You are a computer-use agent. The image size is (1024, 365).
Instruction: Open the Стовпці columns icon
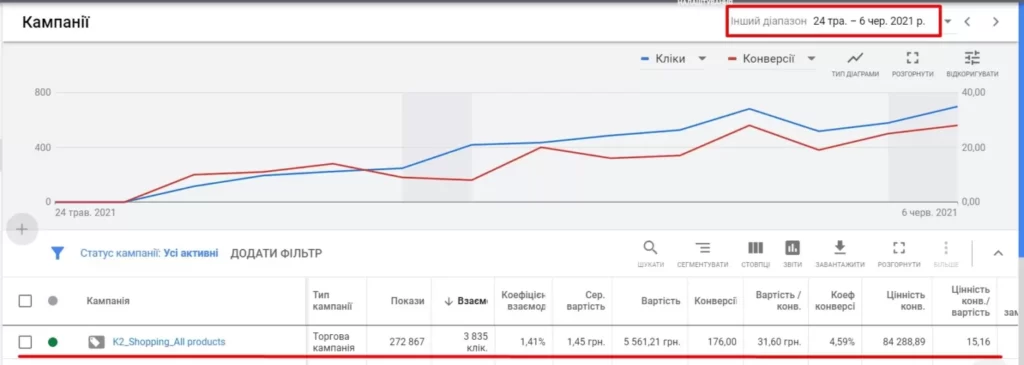[755, 248]
